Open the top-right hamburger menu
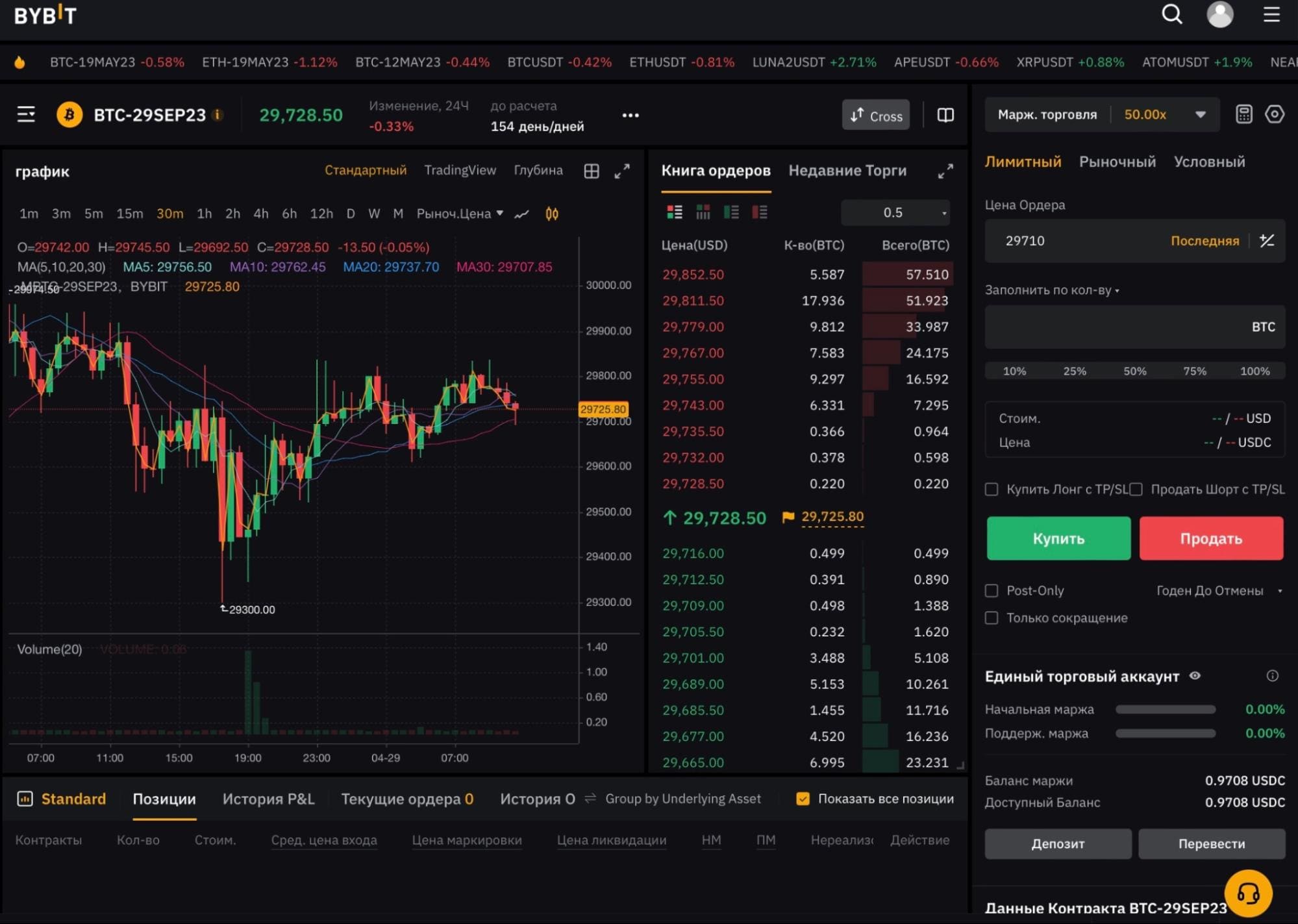 [1271, 14]
